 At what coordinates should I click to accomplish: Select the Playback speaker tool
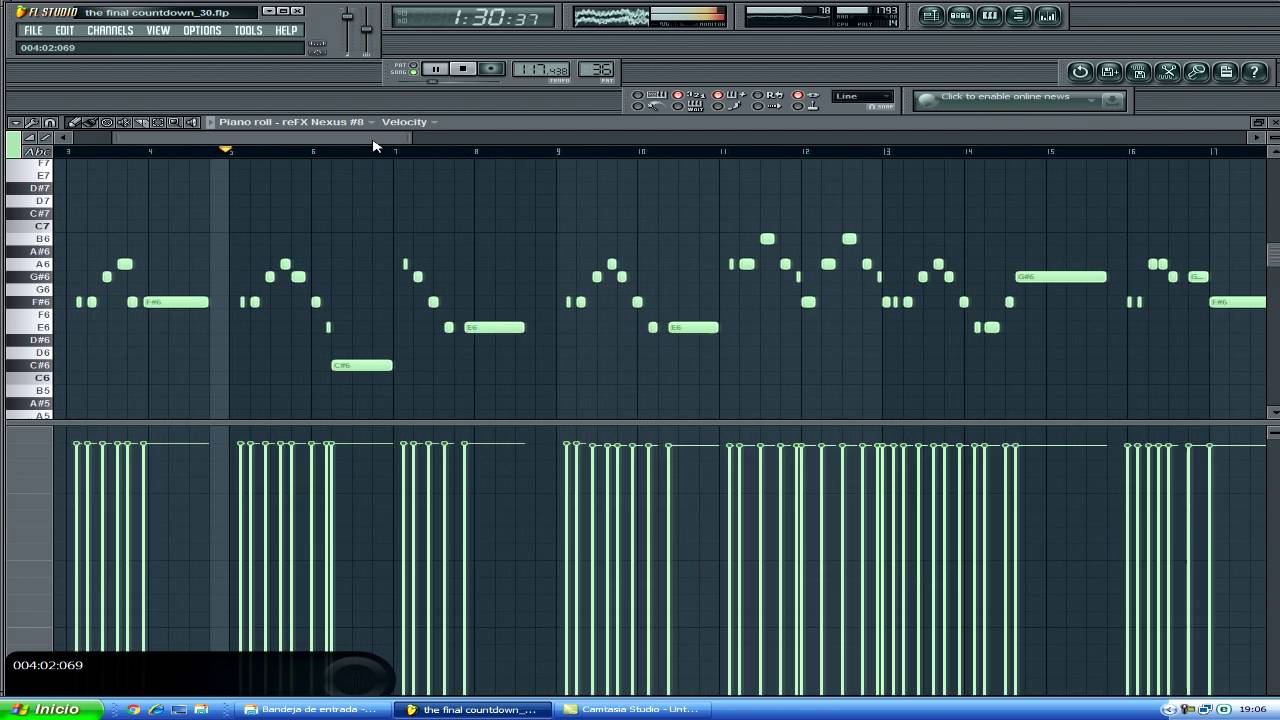[192, 123]
